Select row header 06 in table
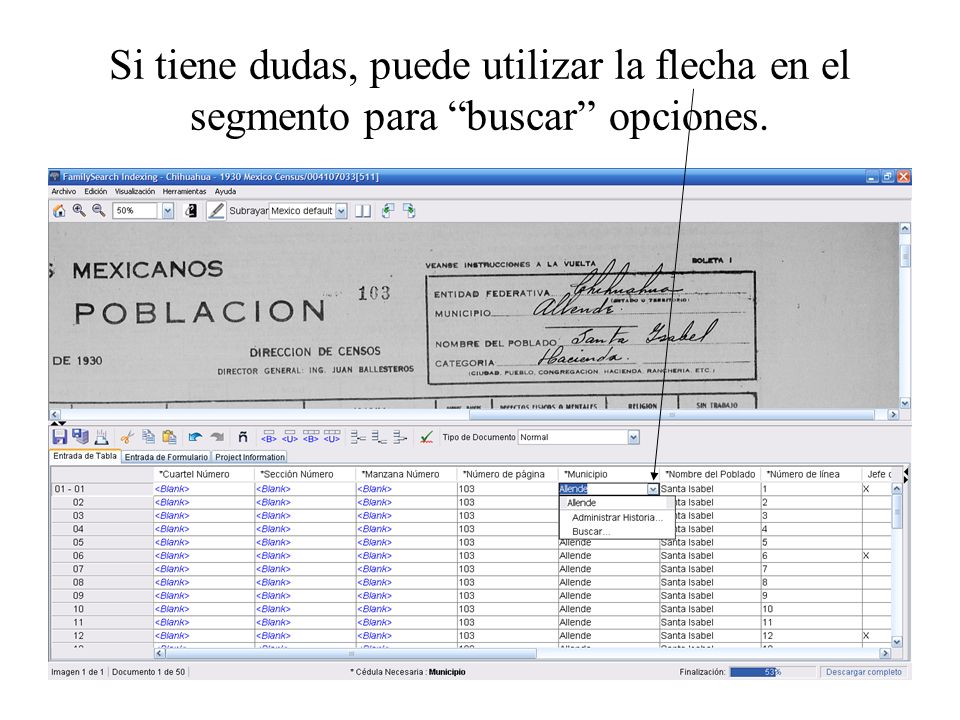Viewport: 960px width, 720px height. coord(102,556)
